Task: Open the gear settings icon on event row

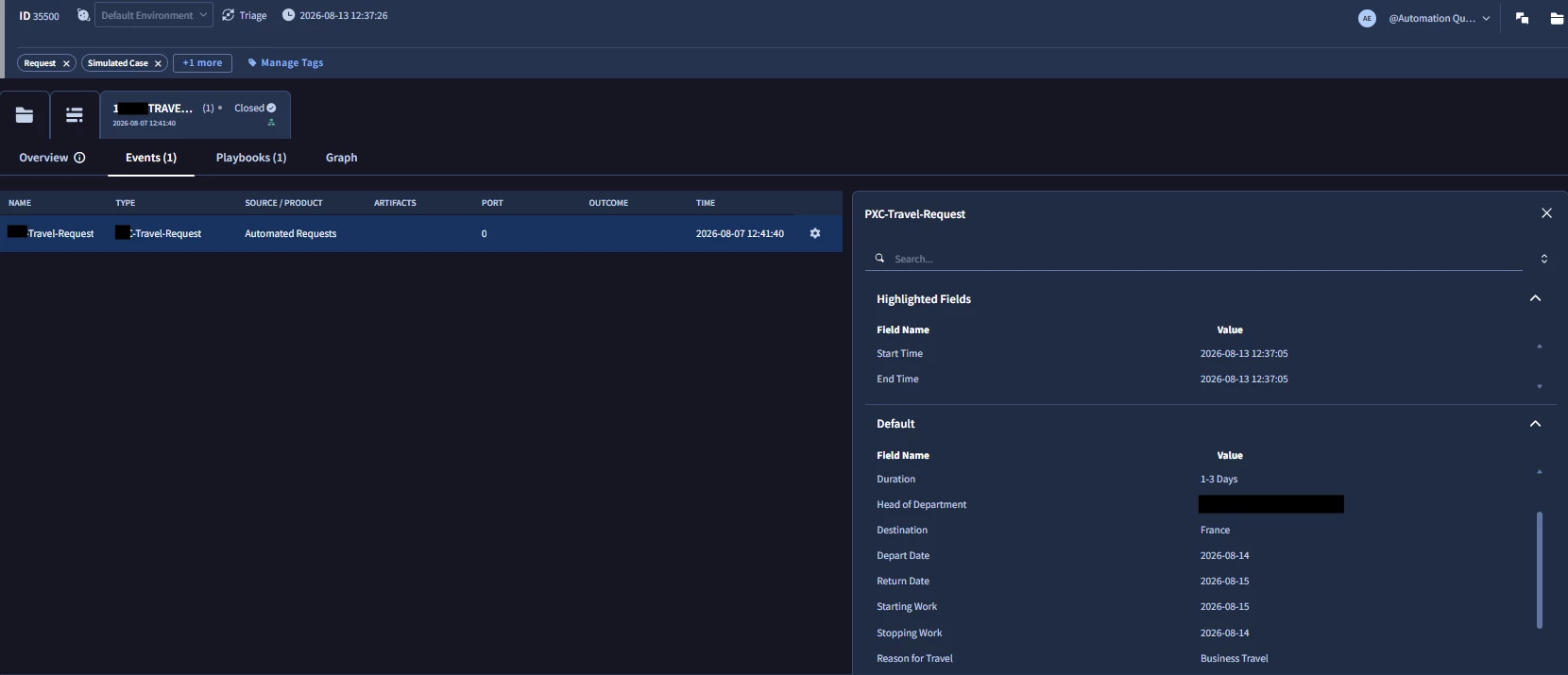Action: [815, 233]
